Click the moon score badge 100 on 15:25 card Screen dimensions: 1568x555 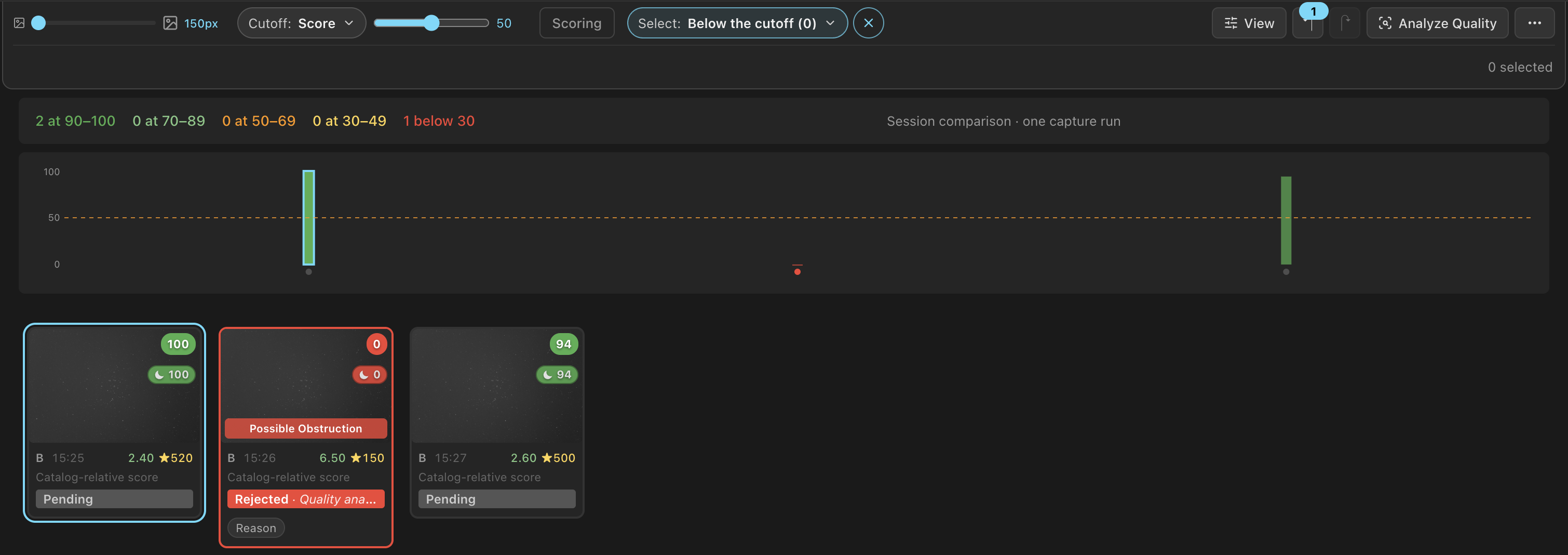pos(172,375)
